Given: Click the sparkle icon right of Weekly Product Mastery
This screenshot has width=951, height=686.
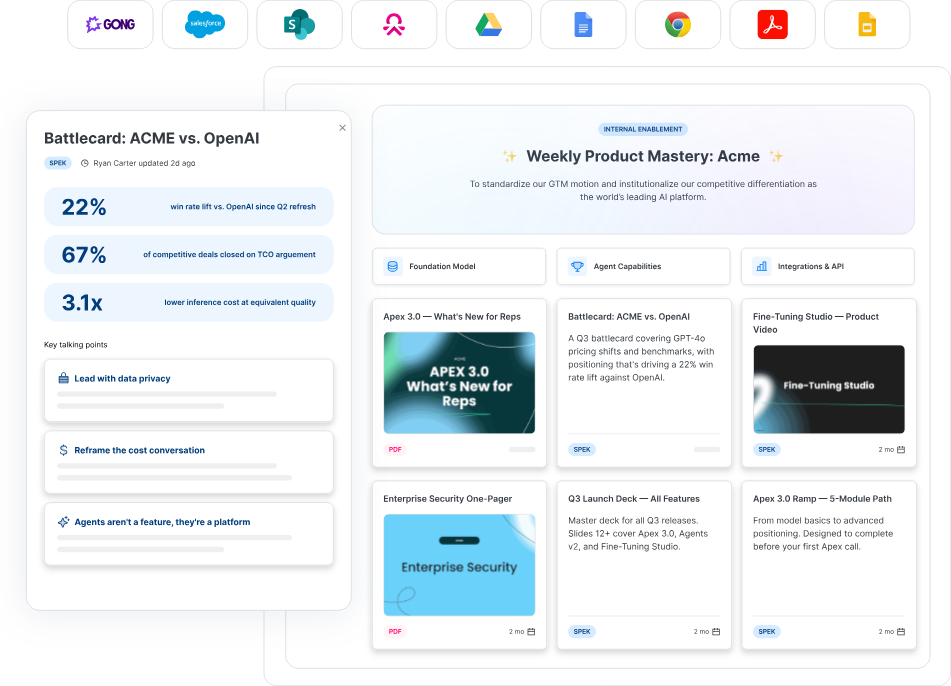Looking at the screenshot, I should coord(776,156).
